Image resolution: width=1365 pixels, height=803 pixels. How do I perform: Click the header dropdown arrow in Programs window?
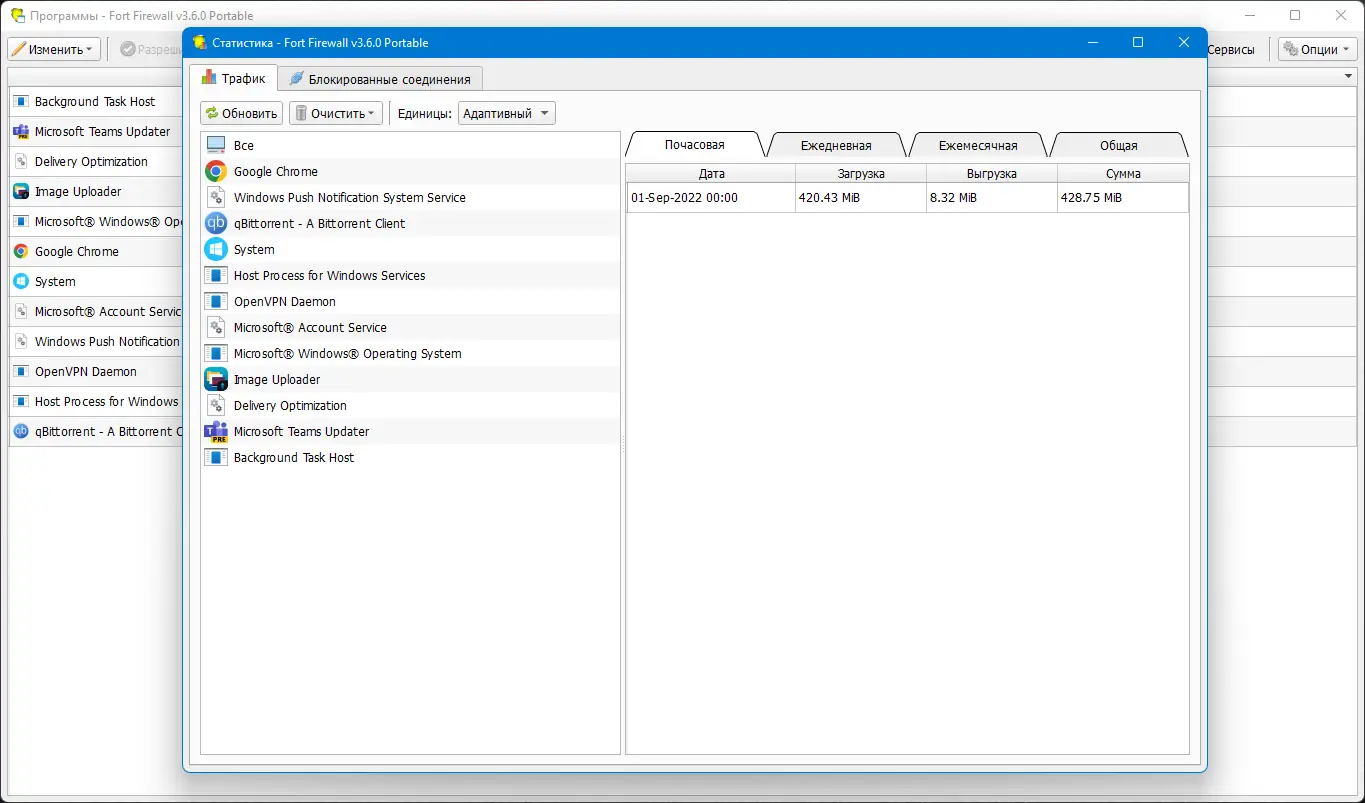1348,77
